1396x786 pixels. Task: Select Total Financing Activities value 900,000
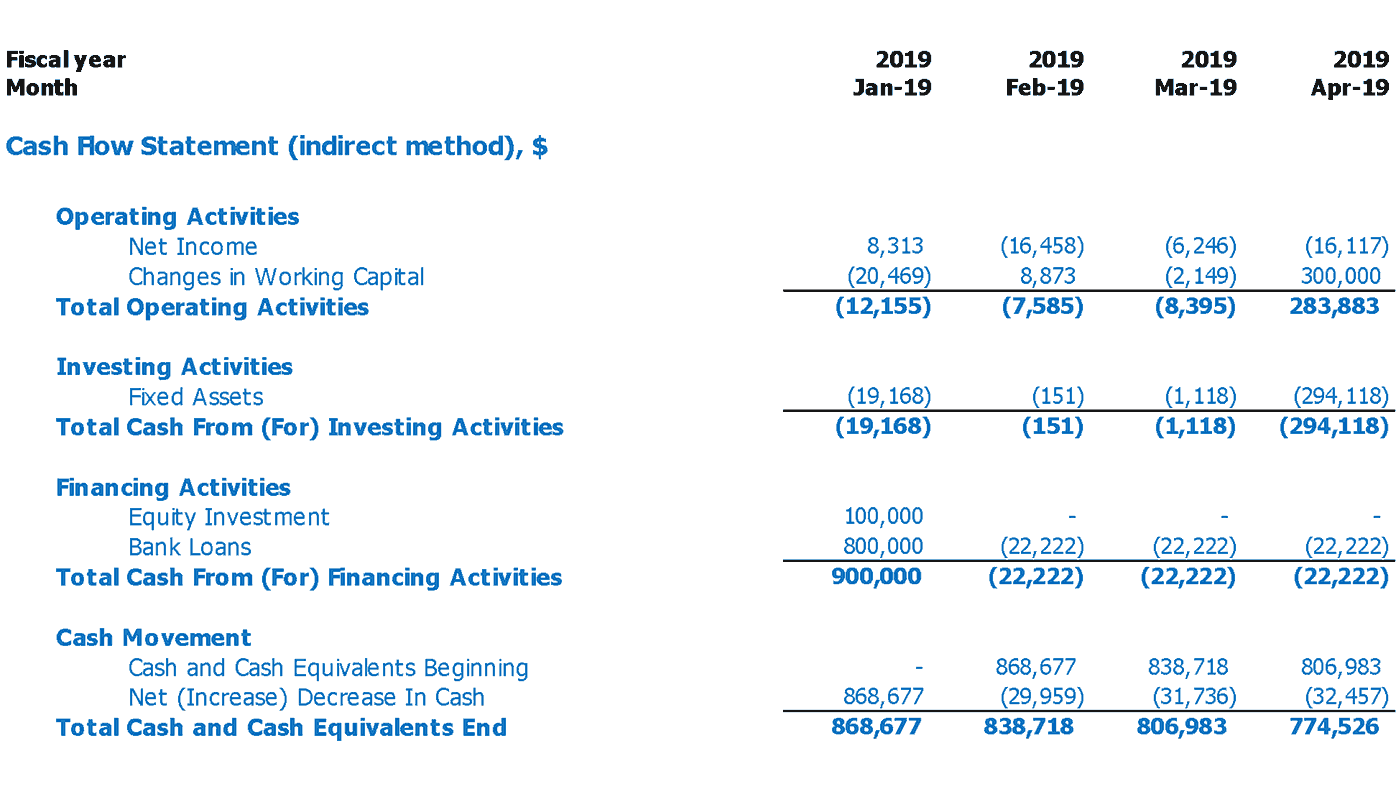click(x=876, y=577)
